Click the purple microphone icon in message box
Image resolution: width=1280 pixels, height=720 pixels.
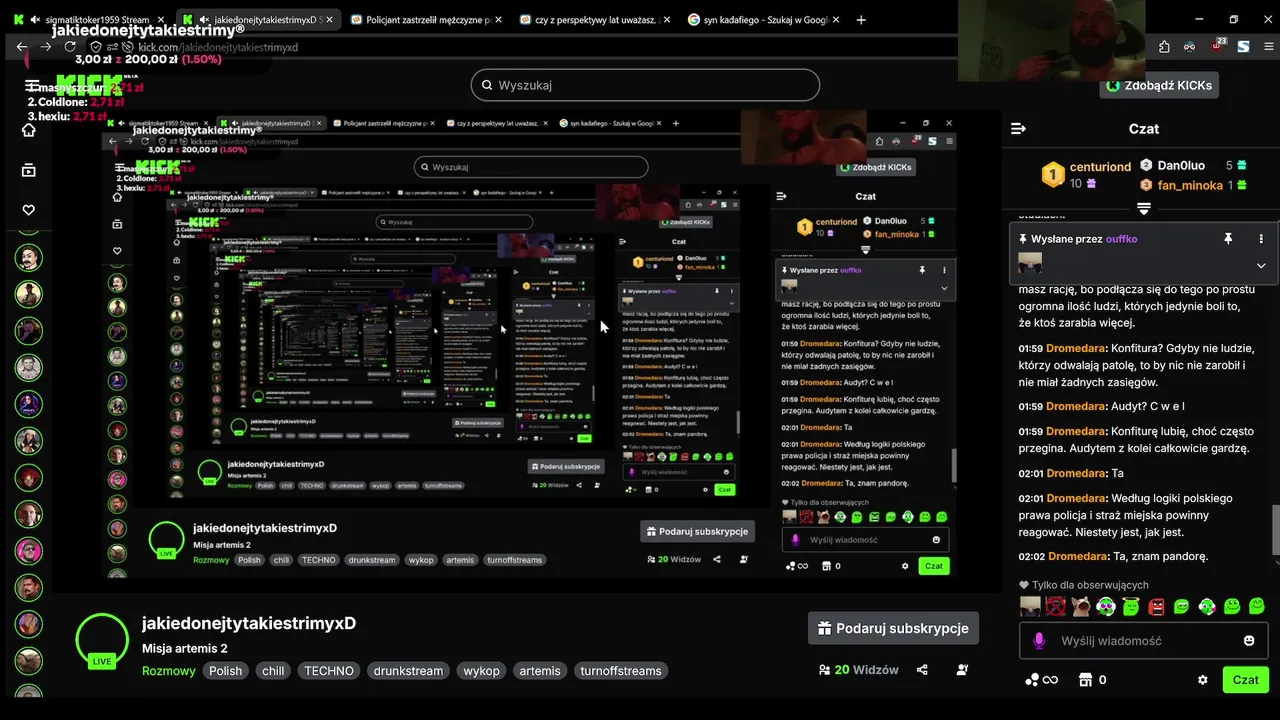point(1039,640)
